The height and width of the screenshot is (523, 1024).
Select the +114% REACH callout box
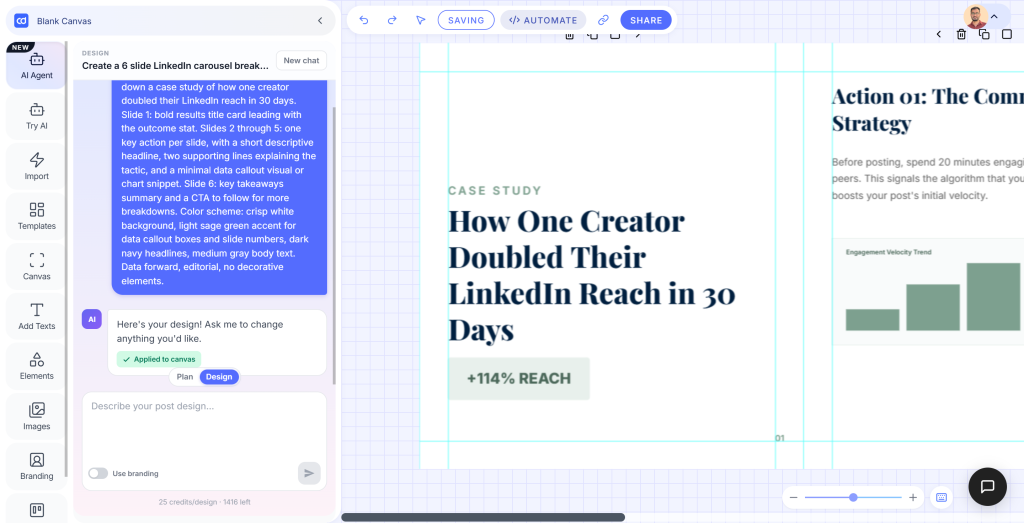click(x=519, y=379)
